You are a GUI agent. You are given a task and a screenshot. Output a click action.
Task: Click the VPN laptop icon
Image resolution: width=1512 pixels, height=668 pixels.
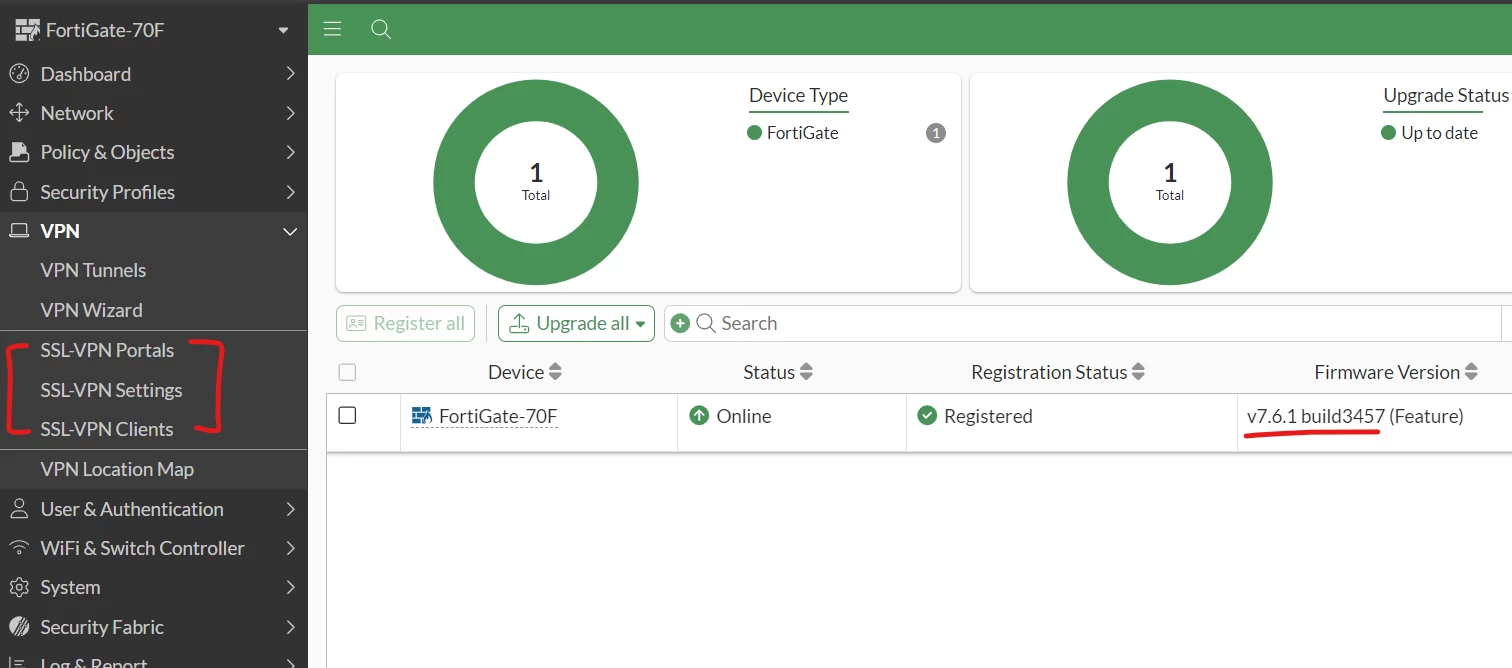[18, 231]
